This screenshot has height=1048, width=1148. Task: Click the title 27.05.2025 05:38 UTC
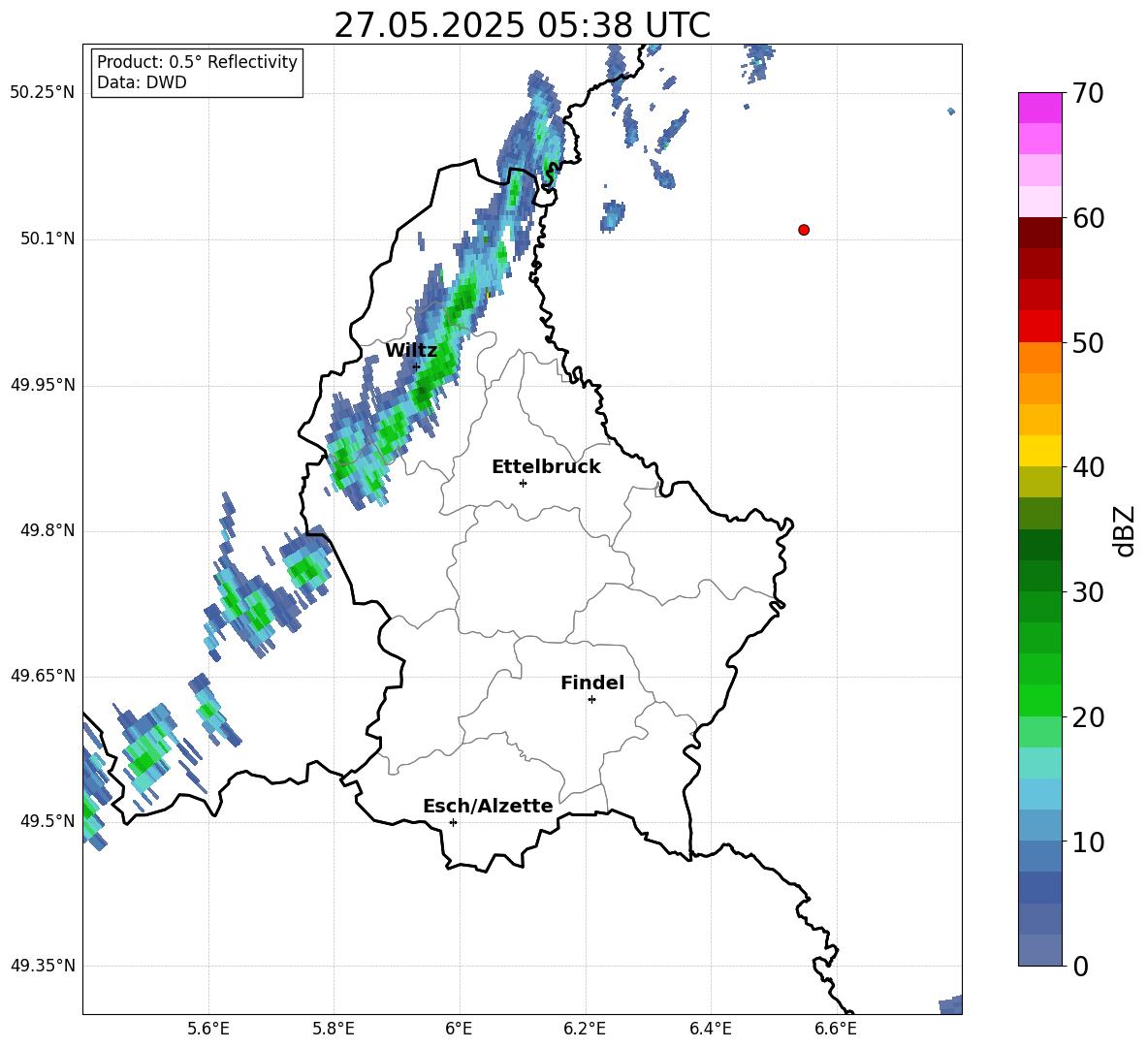point(522,25)
